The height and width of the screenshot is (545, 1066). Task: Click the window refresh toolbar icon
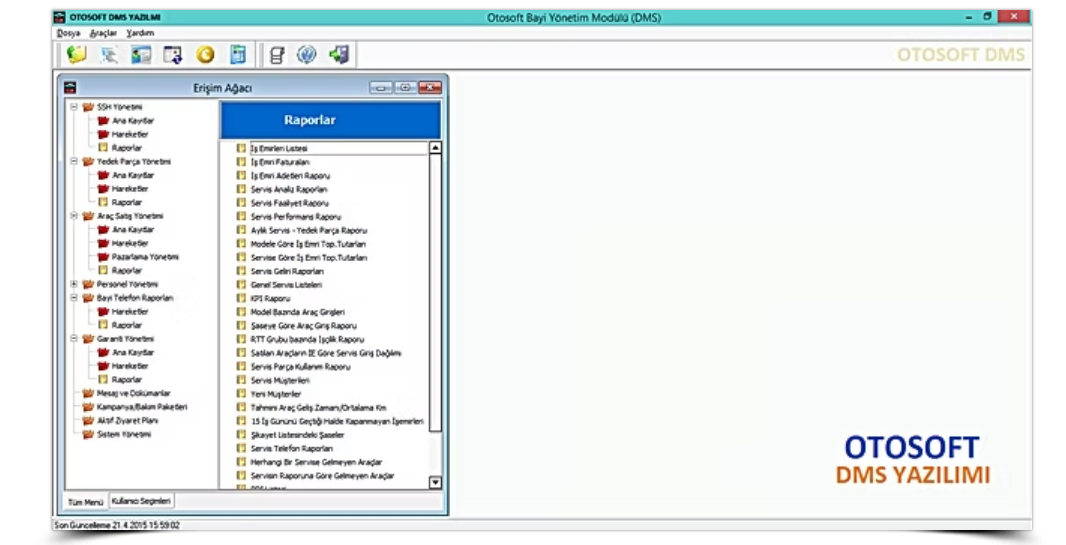point(173,55)
